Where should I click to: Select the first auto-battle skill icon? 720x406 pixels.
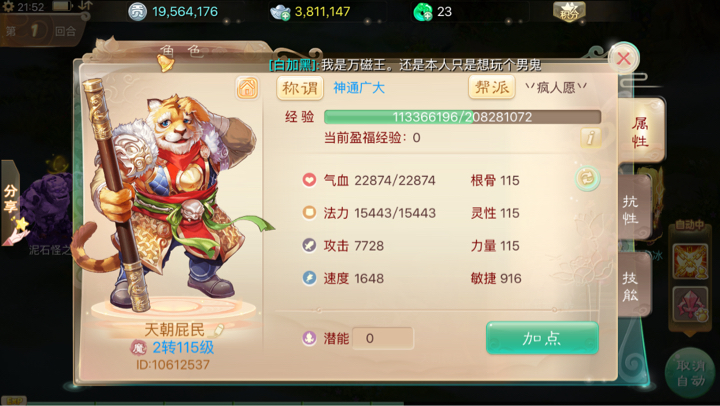click(690, 261)
